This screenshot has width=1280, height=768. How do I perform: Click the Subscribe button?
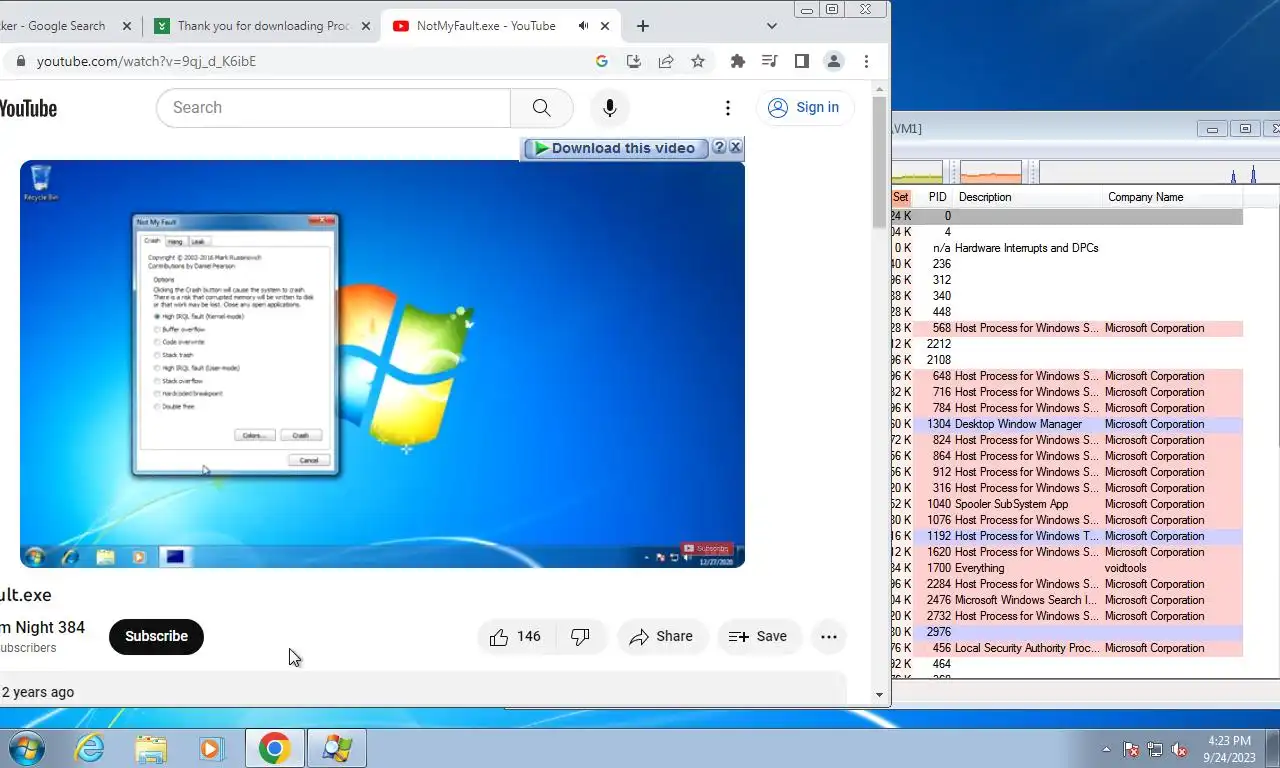coord(156,636)
